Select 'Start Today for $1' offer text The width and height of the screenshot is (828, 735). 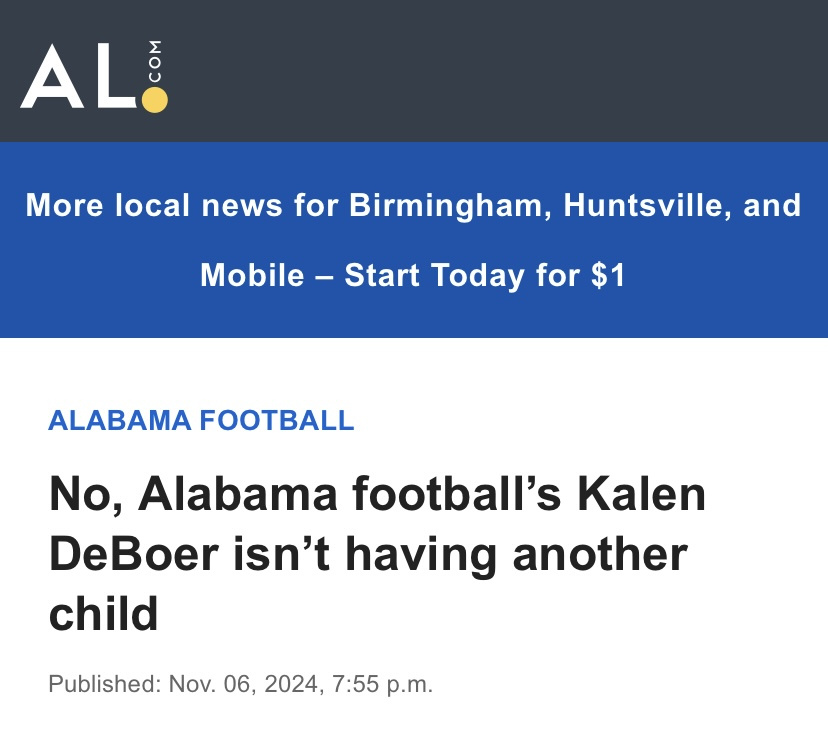485,275
